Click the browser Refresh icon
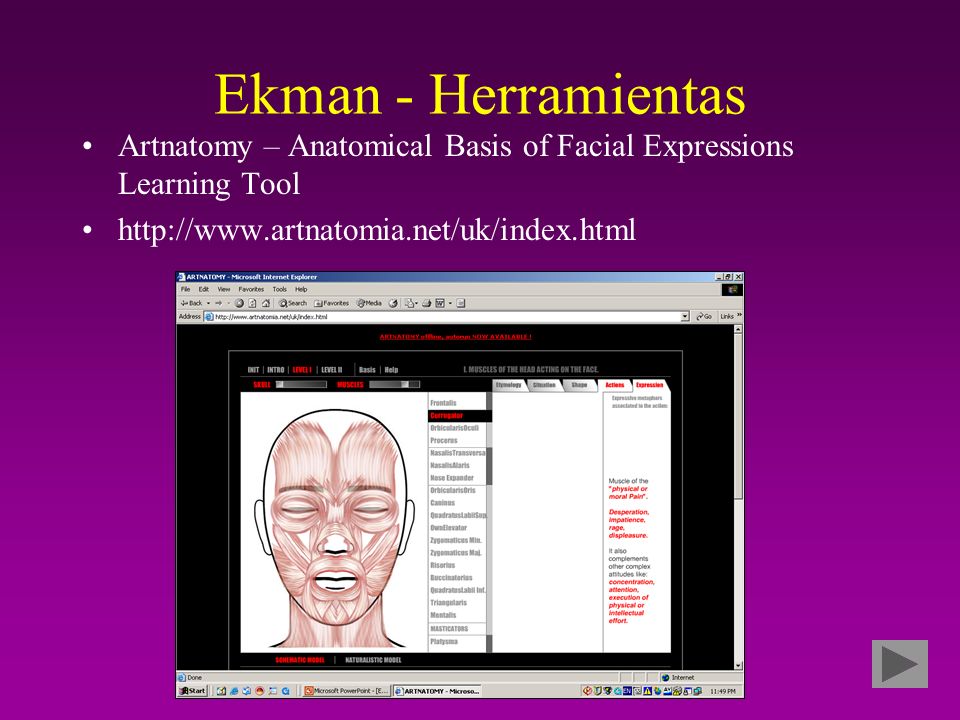 coord(252,303)
